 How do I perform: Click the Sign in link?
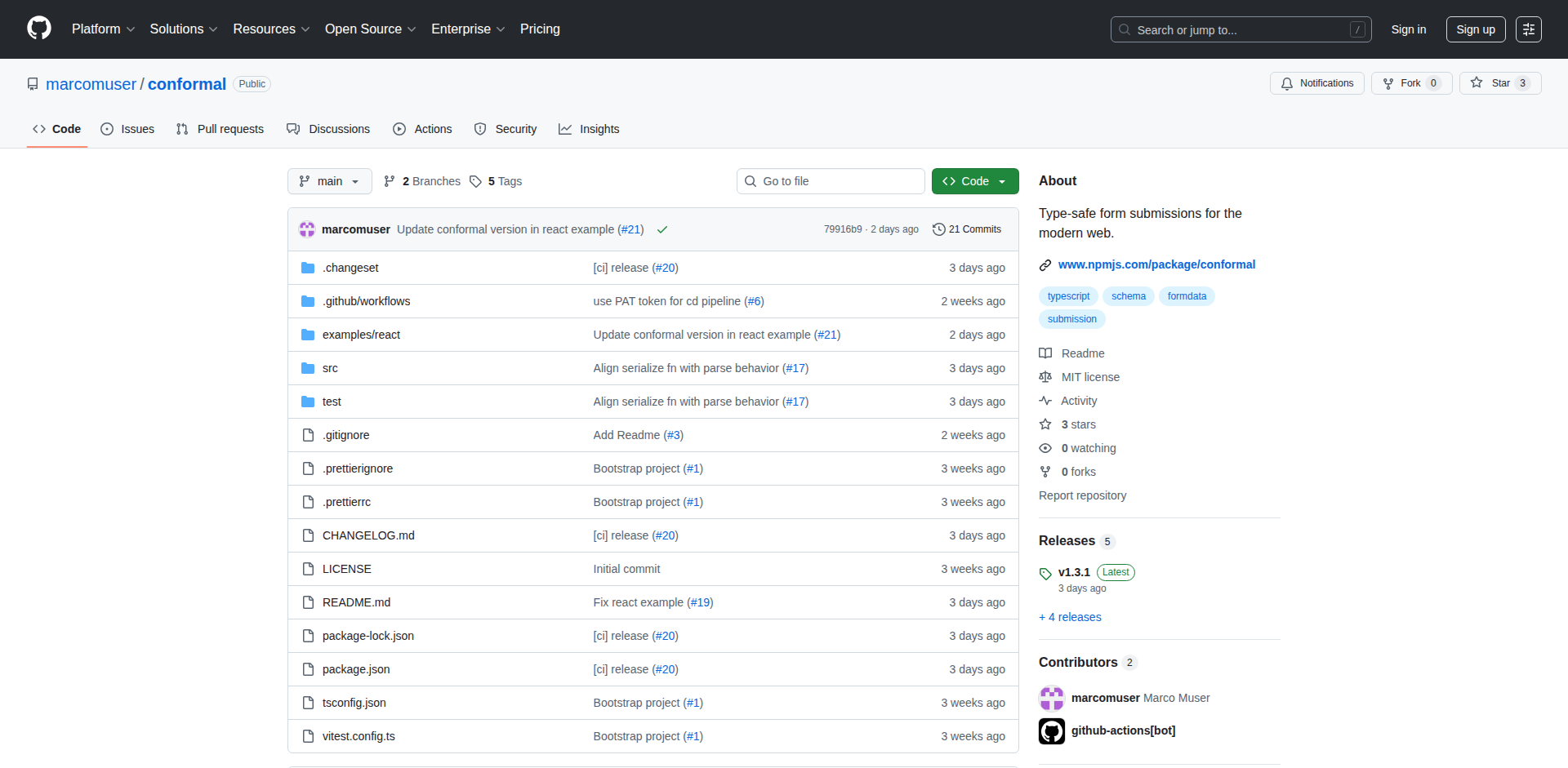[x=1409, y=29]
